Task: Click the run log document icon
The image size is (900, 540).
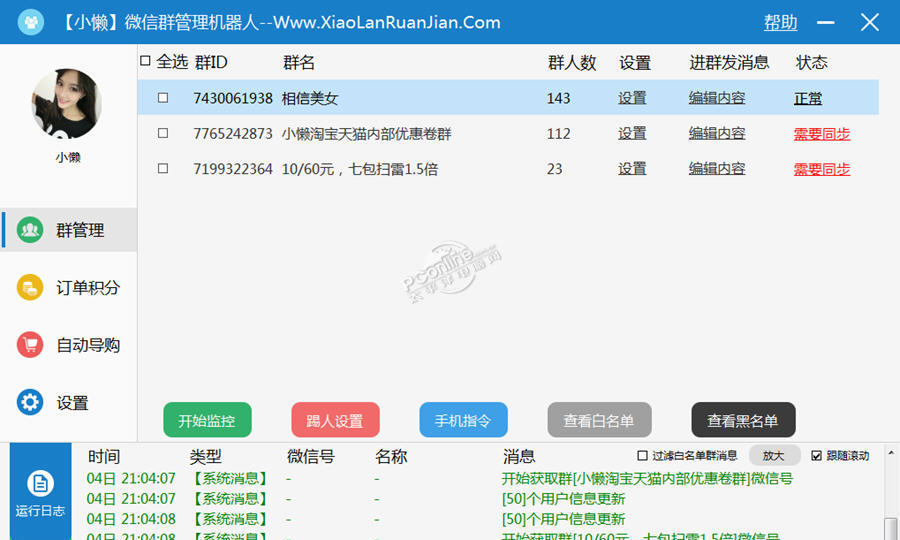Action: coord(40,485)
